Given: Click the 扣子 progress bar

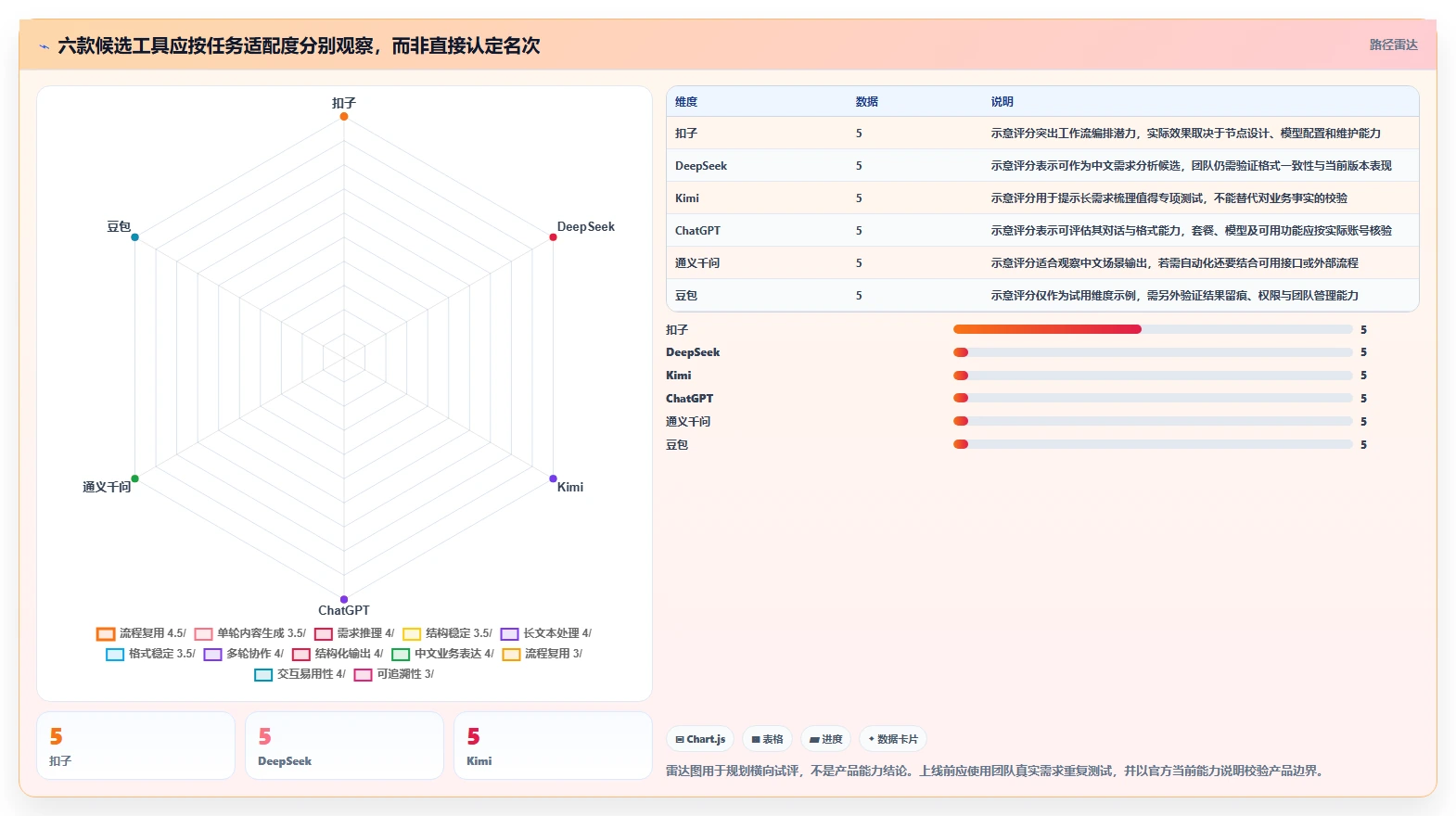Looking at the screenshot, I should (x=1153, y=329).
